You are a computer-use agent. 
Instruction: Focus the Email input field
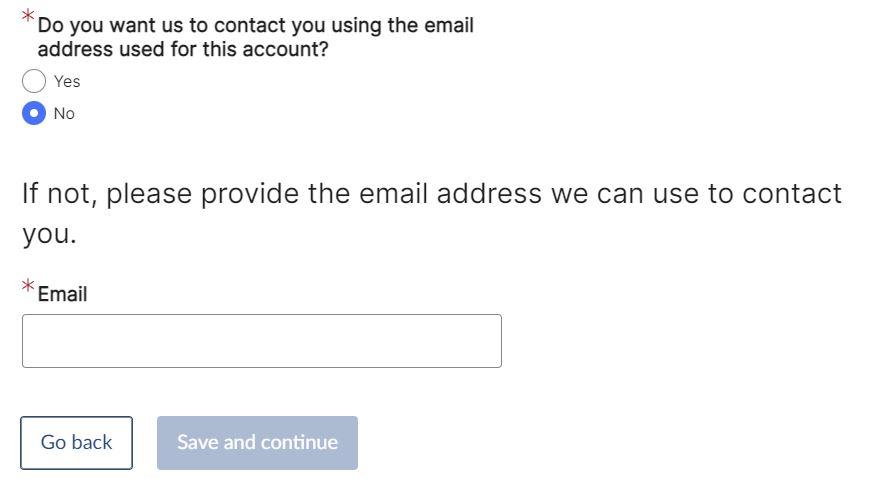coord(261,341)
